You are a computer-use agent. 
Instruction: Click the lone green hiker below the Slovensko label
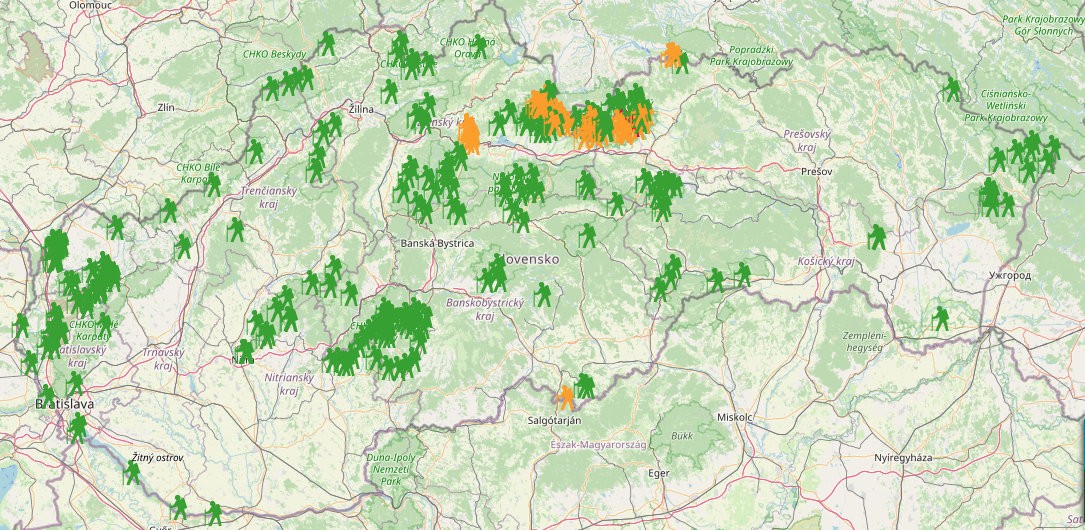coord(542,294)
